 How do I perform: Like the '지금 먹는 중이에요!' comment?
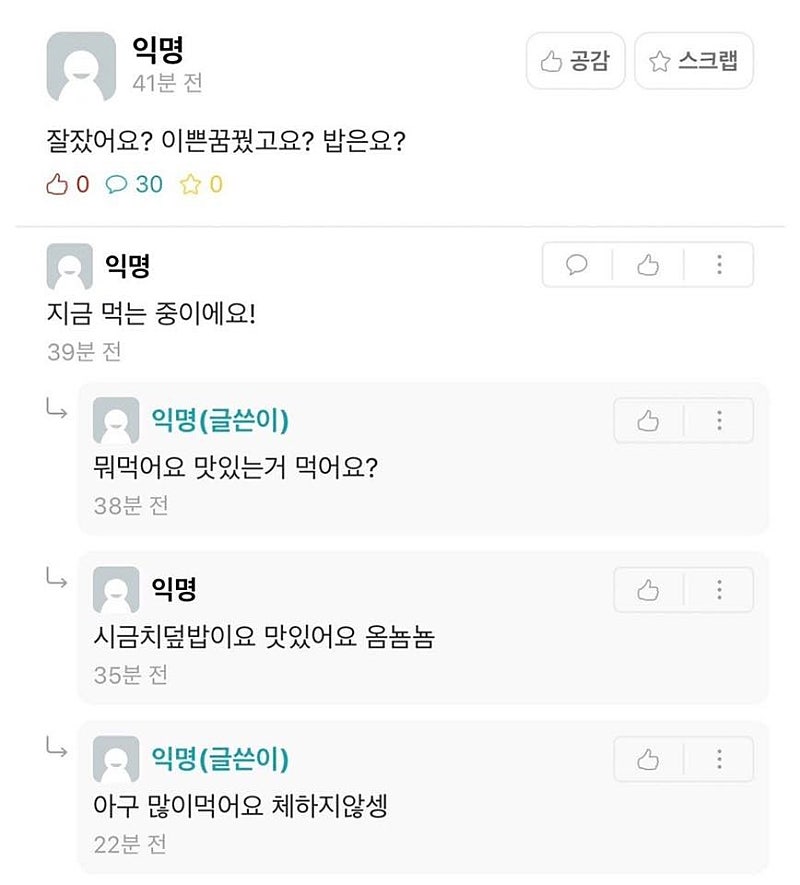pyautogui.click(x=648, y=265)
